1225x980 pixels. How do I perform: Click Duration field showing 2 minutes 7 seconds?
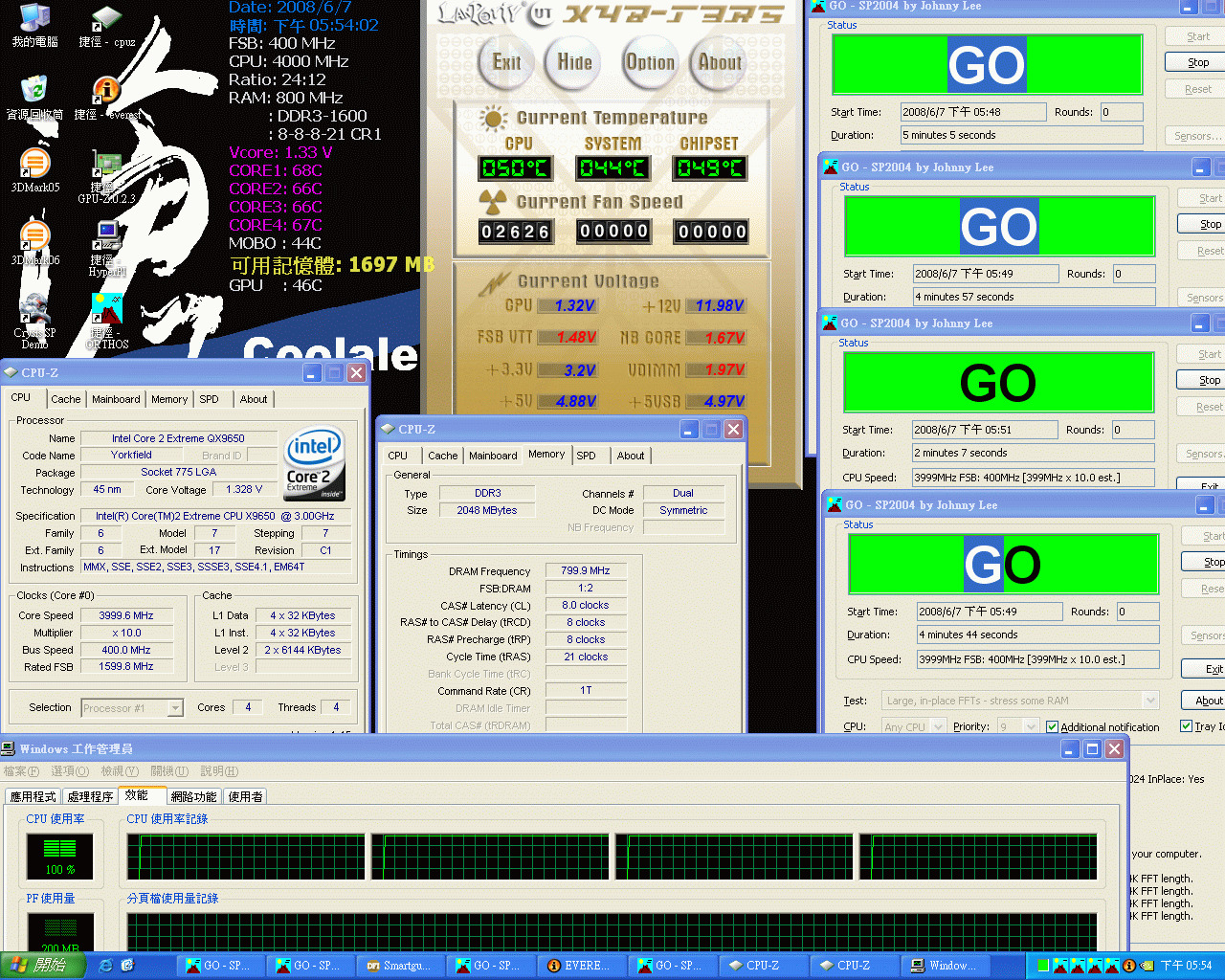point(1033,453)
